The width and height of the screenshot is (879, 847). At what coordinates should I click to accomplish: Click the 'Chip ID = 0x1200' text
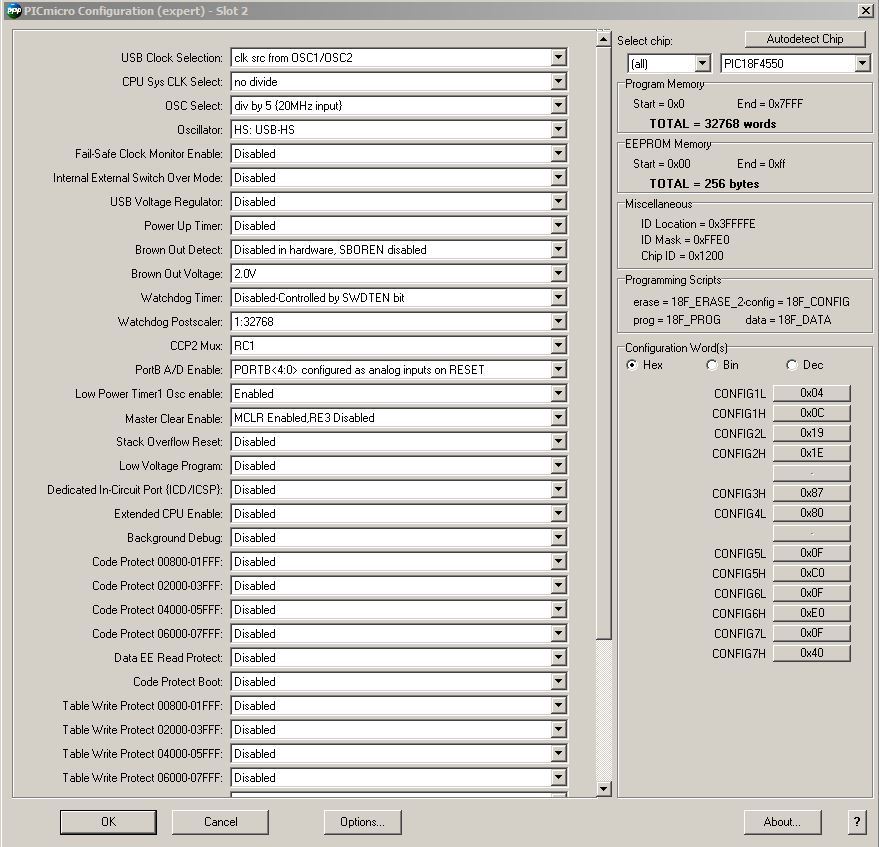tap(682, 256)
